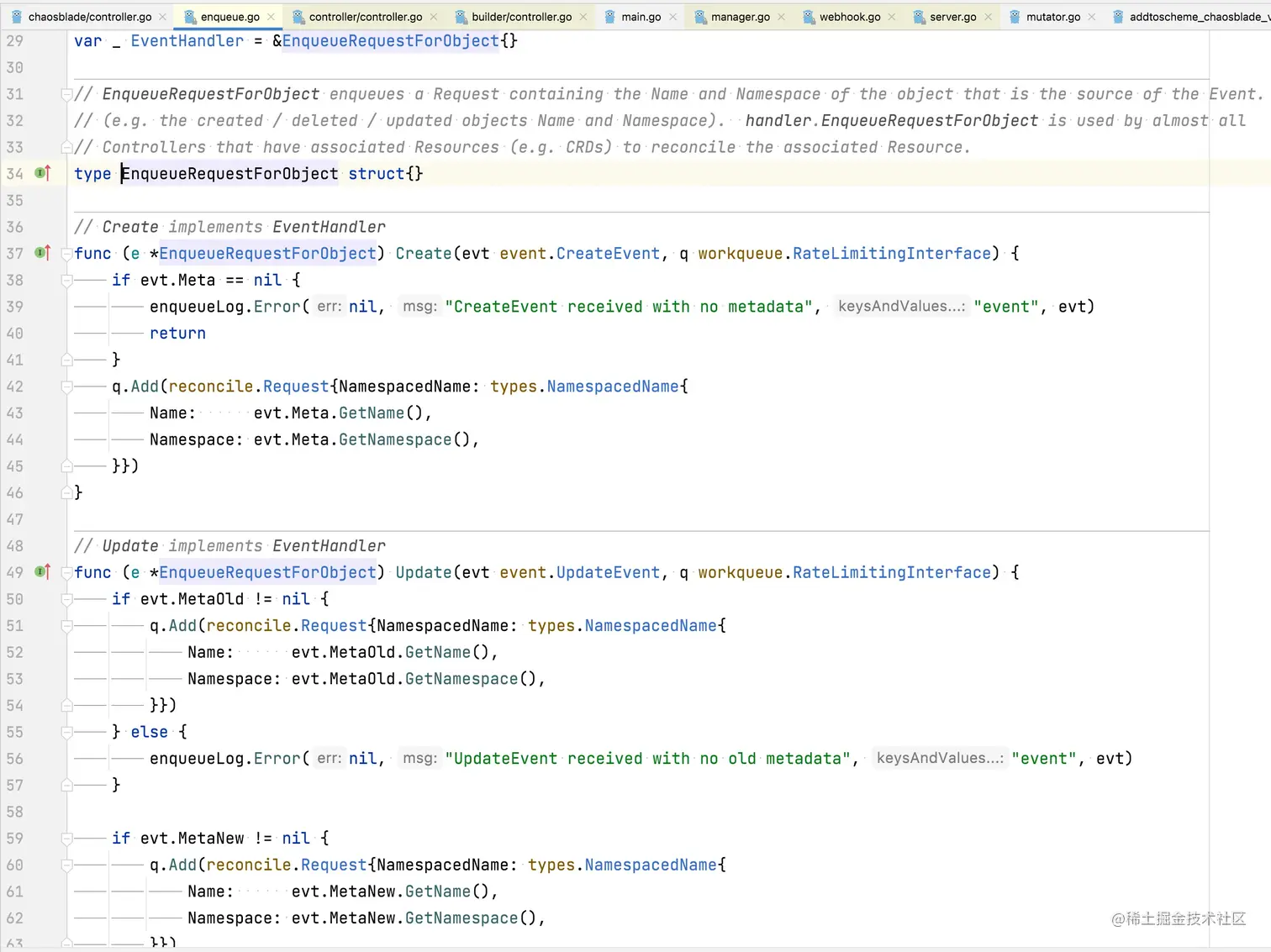Click fold end marker on line 45

tap(66, 466)
